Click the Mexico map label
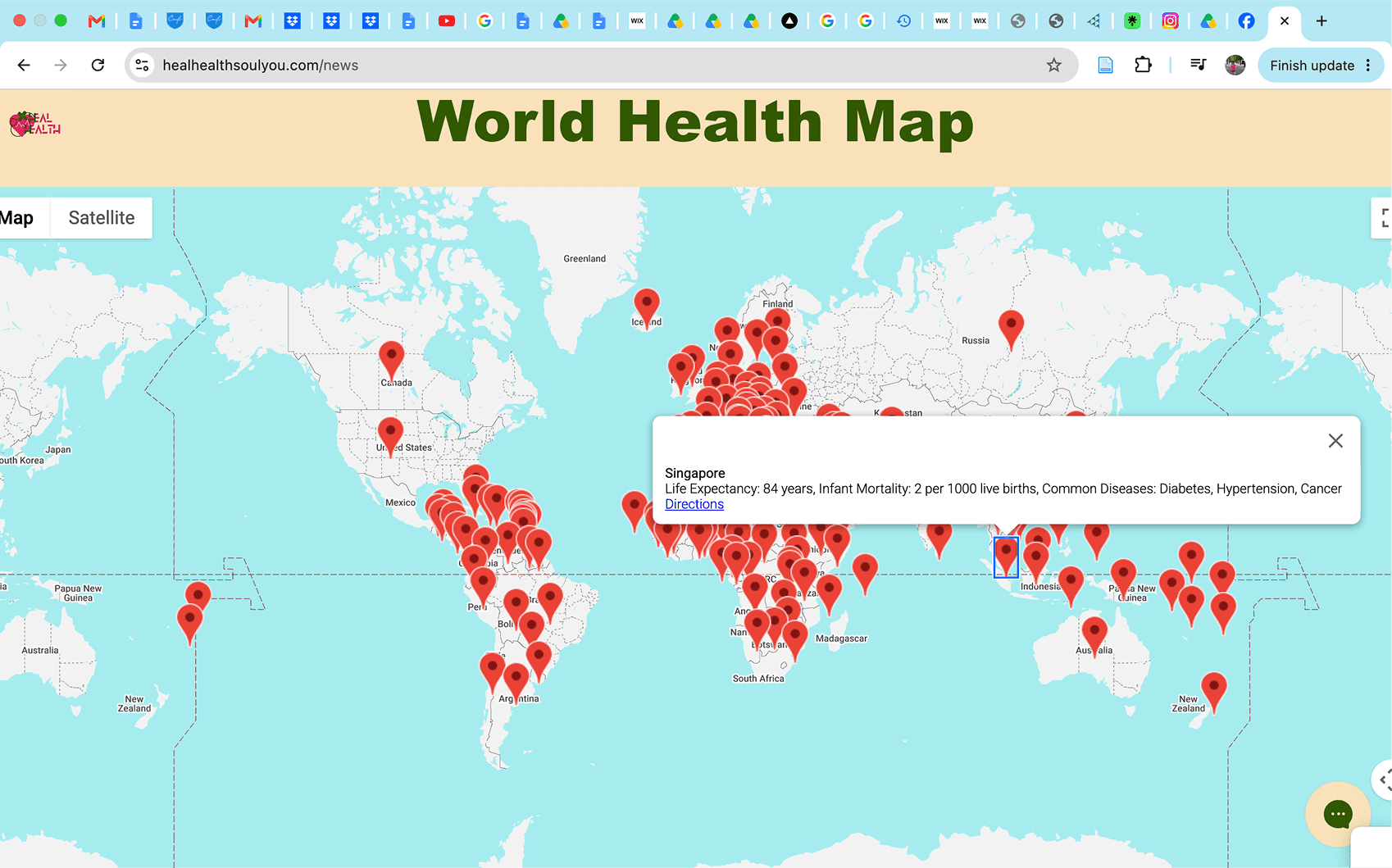1392x868 pixels. [400, 502]
